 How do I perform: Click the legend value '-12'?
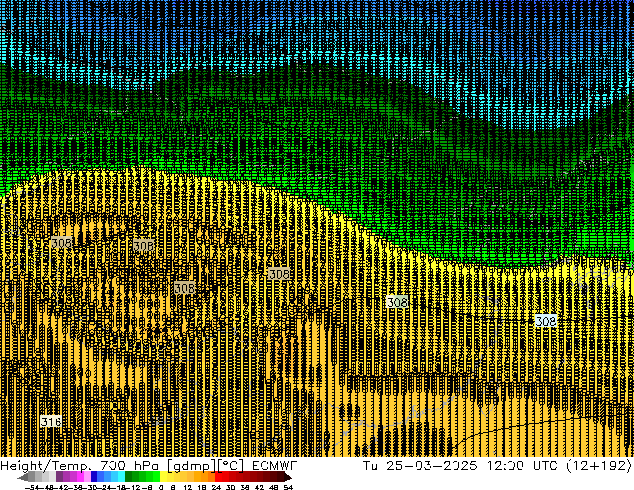coord(133,488)
